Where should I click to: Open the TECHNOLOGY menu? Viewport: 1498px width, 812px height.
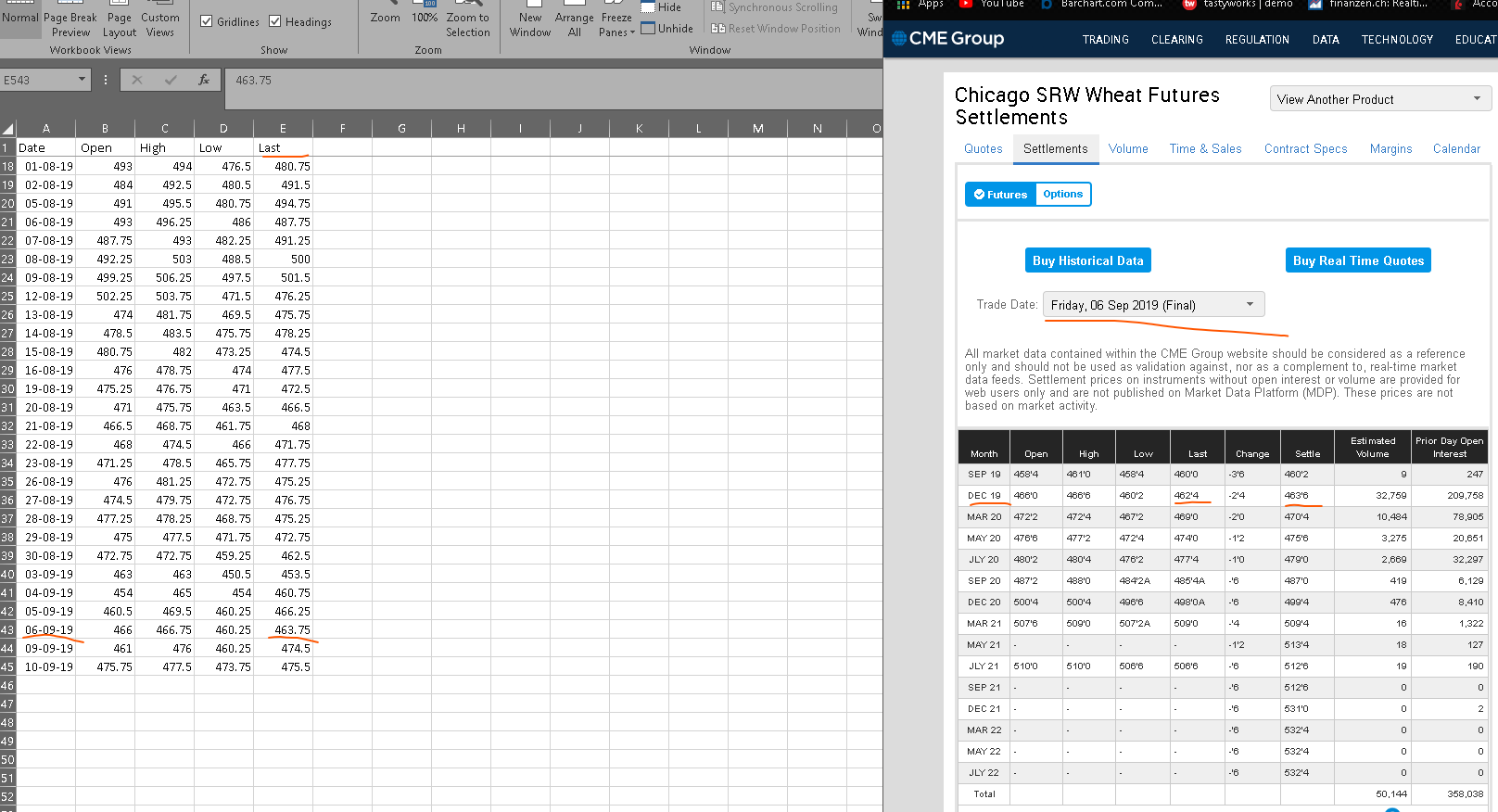point(1397,40)
